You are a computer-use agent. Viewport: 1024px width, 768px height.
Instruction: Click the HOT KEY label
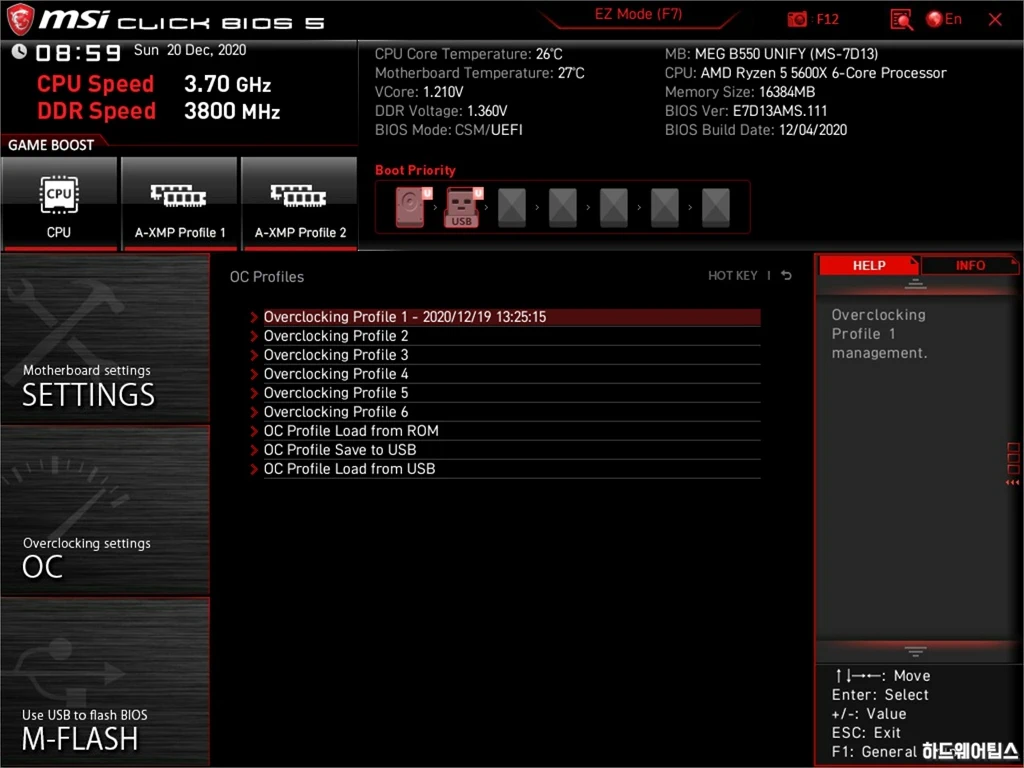pyautogui.click(x=733, y=276)
